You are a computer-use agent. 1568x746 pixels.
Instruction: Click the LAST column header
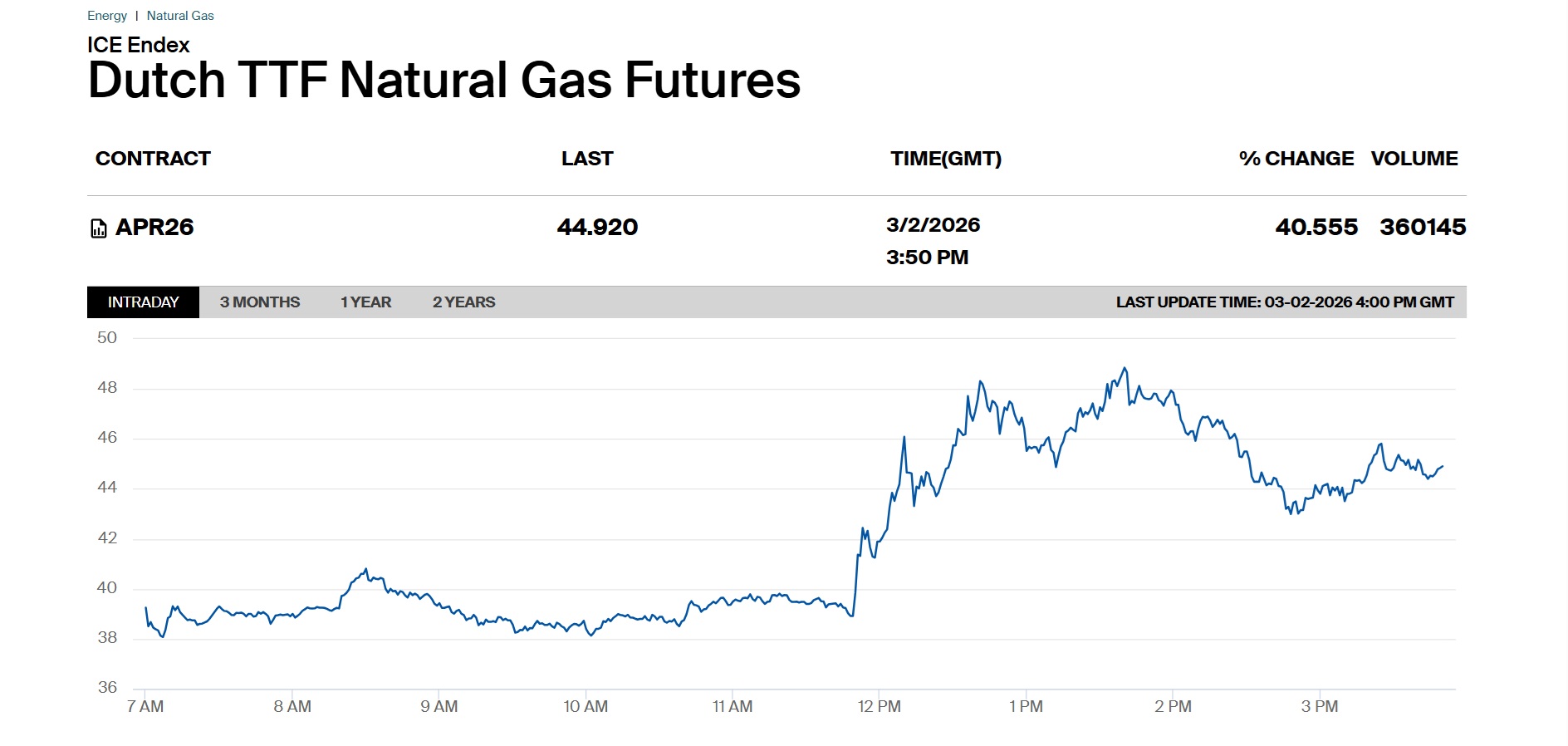(x=587, y=159)
